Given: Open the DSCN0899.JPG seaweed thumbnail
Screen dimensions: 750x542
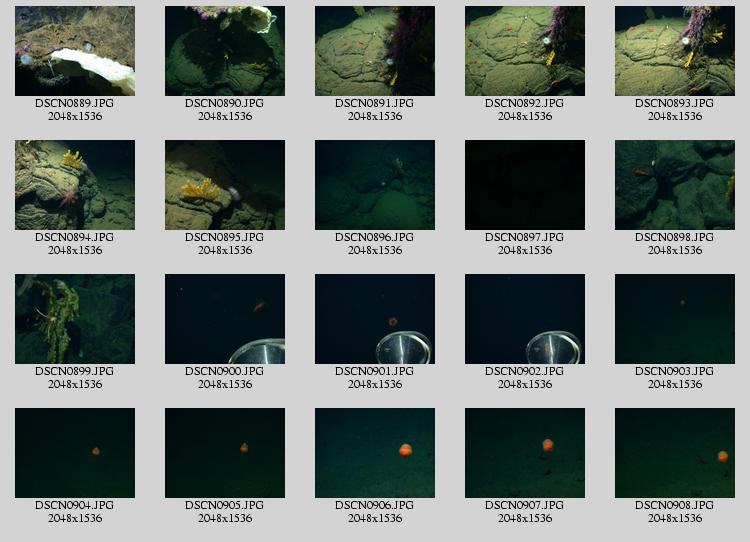Looking at the screenshot, I should point(75,319).
